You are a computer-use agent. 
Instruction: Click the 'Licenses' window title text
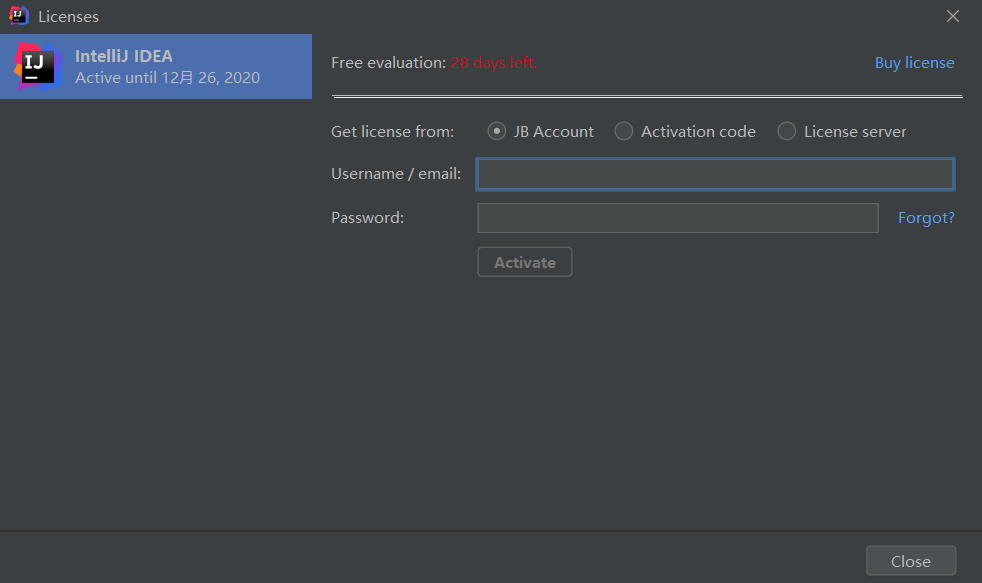pyautogui.click(x=68, y=16)
